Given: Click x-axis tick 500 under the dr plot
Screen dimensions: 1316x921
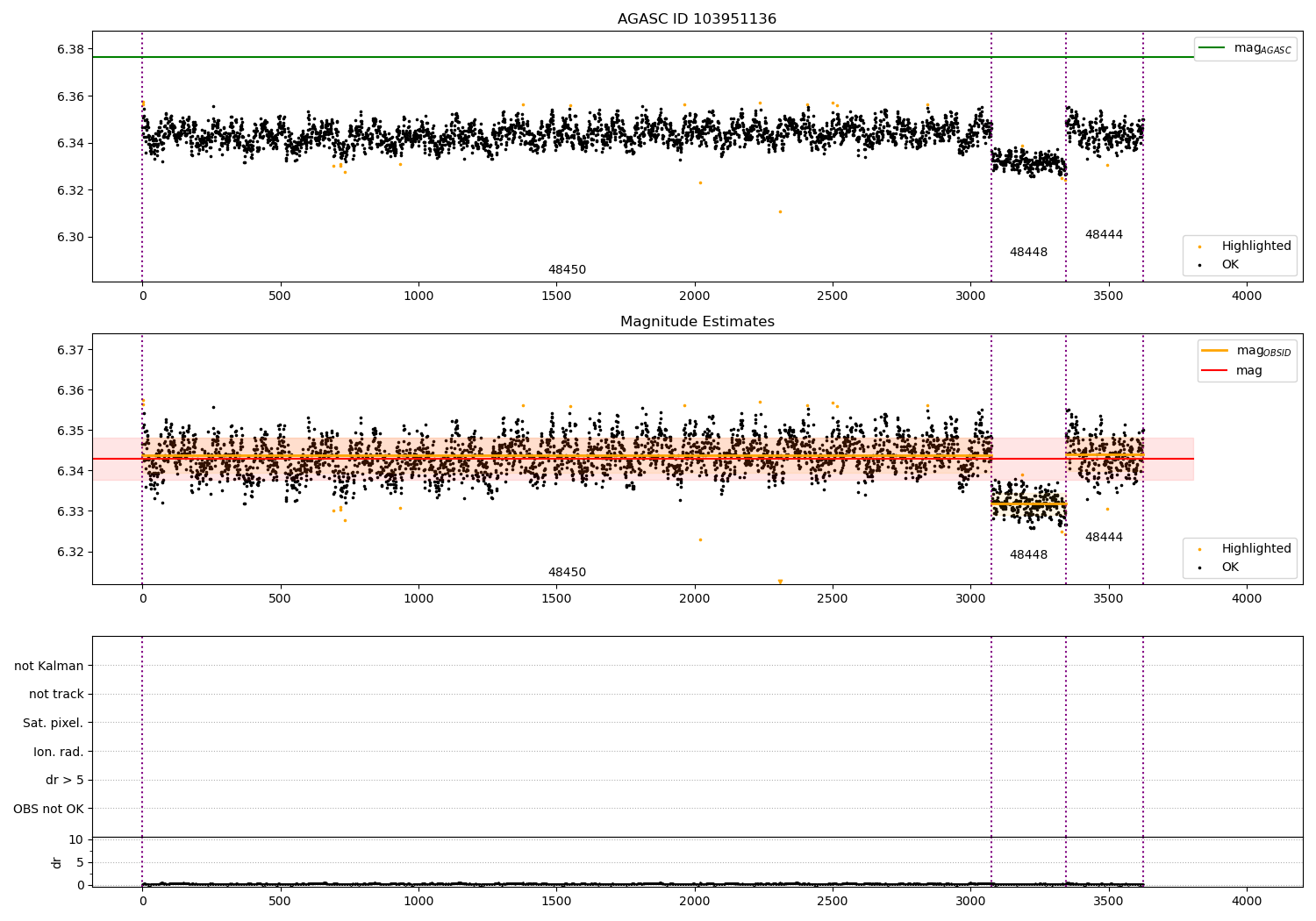Looking at the screenshot, I should 280,900.
